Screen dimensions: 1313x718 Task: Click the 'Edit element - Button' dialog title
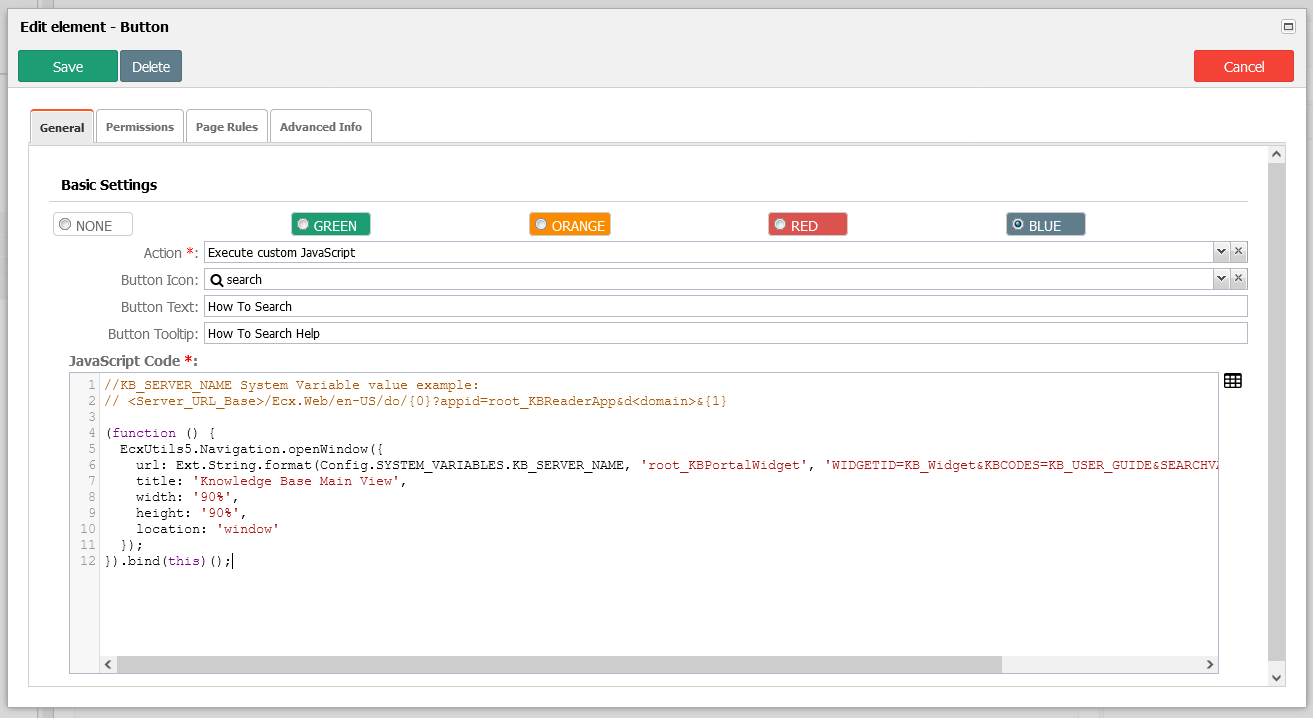[95, 27]
